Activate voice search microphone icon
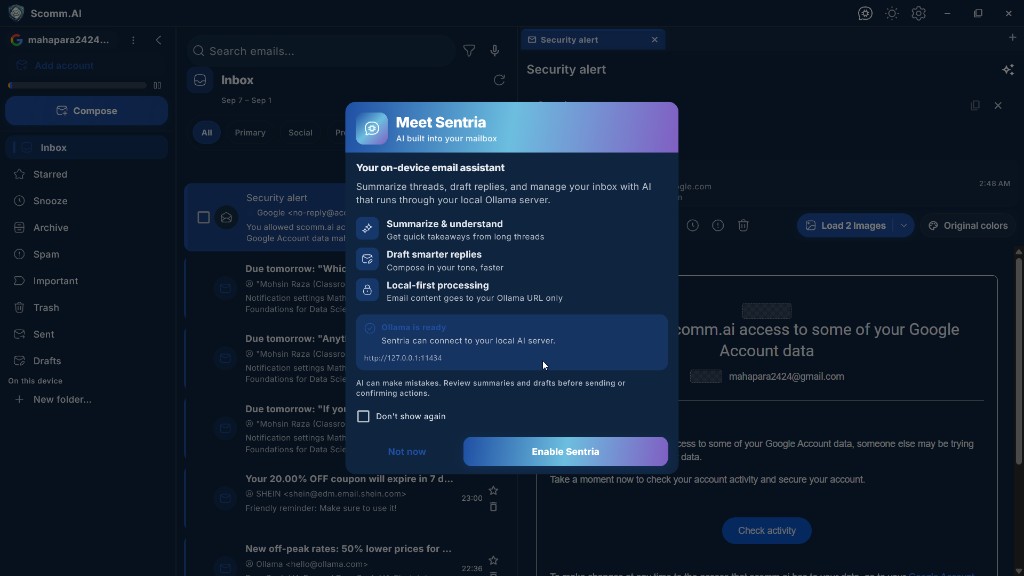 (x=494, y=51)
